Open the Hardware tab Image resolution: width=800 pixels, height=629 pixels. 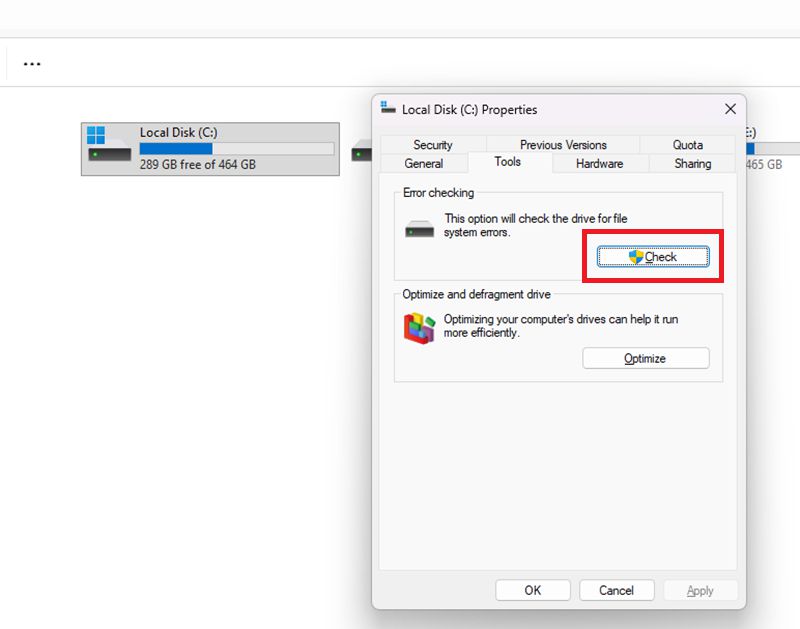click(x=599, y=164)
